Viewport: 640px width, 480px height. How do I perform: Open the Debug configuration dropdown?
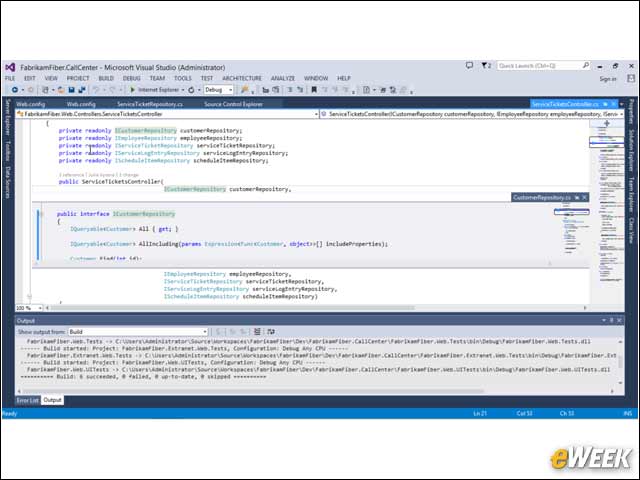[x=219, y=90]
